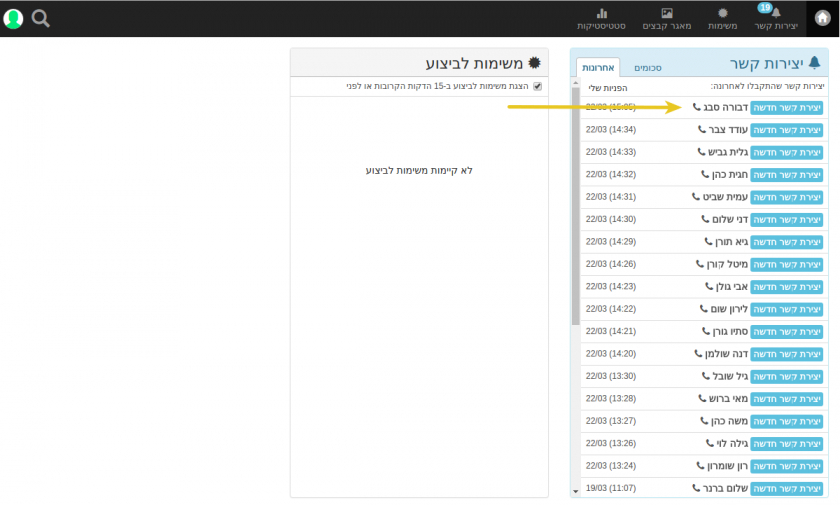Click the יצירת קשר חדשה badge for עודד צבר
The width and height of the screenshot is (840, 505).
(786, 130)
